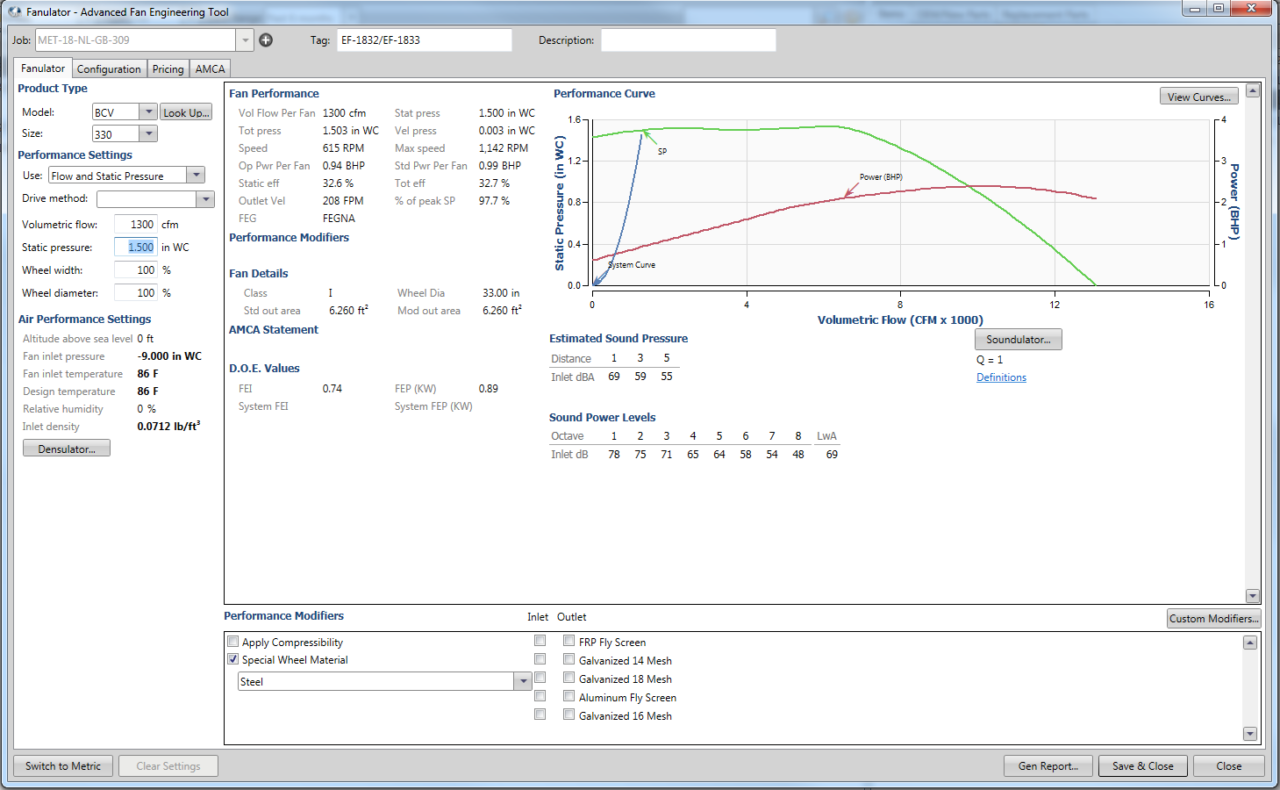Open the AMCA tab
1280x790 pixels.
(209, 68)
